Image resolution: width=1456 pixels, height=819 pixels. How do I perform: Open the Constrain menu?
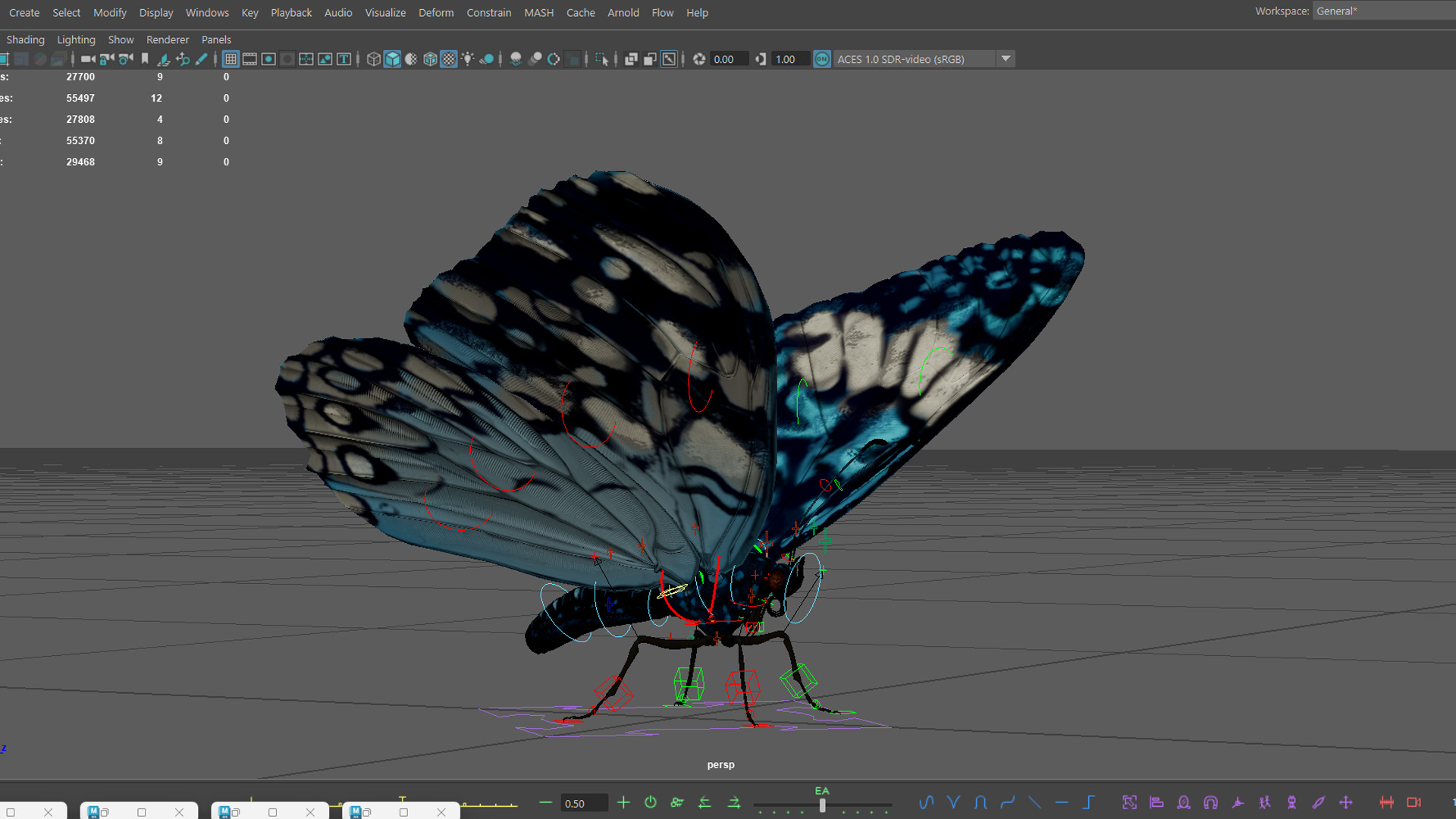[489, 13]
